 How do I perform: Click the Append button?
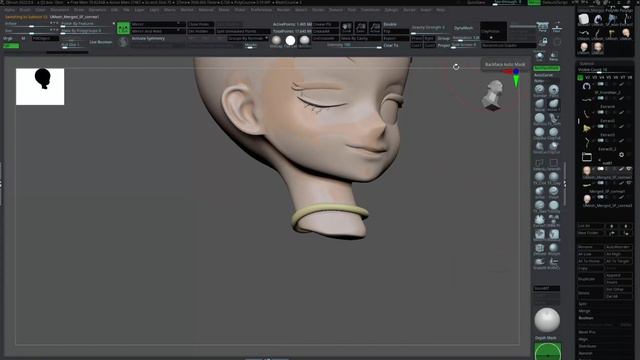tap(618, 276)
